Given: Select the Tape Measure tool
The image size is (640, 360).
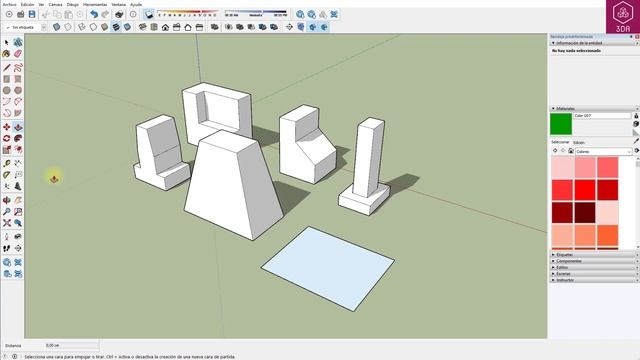Looking at the screenshot, I should [7, 164].
